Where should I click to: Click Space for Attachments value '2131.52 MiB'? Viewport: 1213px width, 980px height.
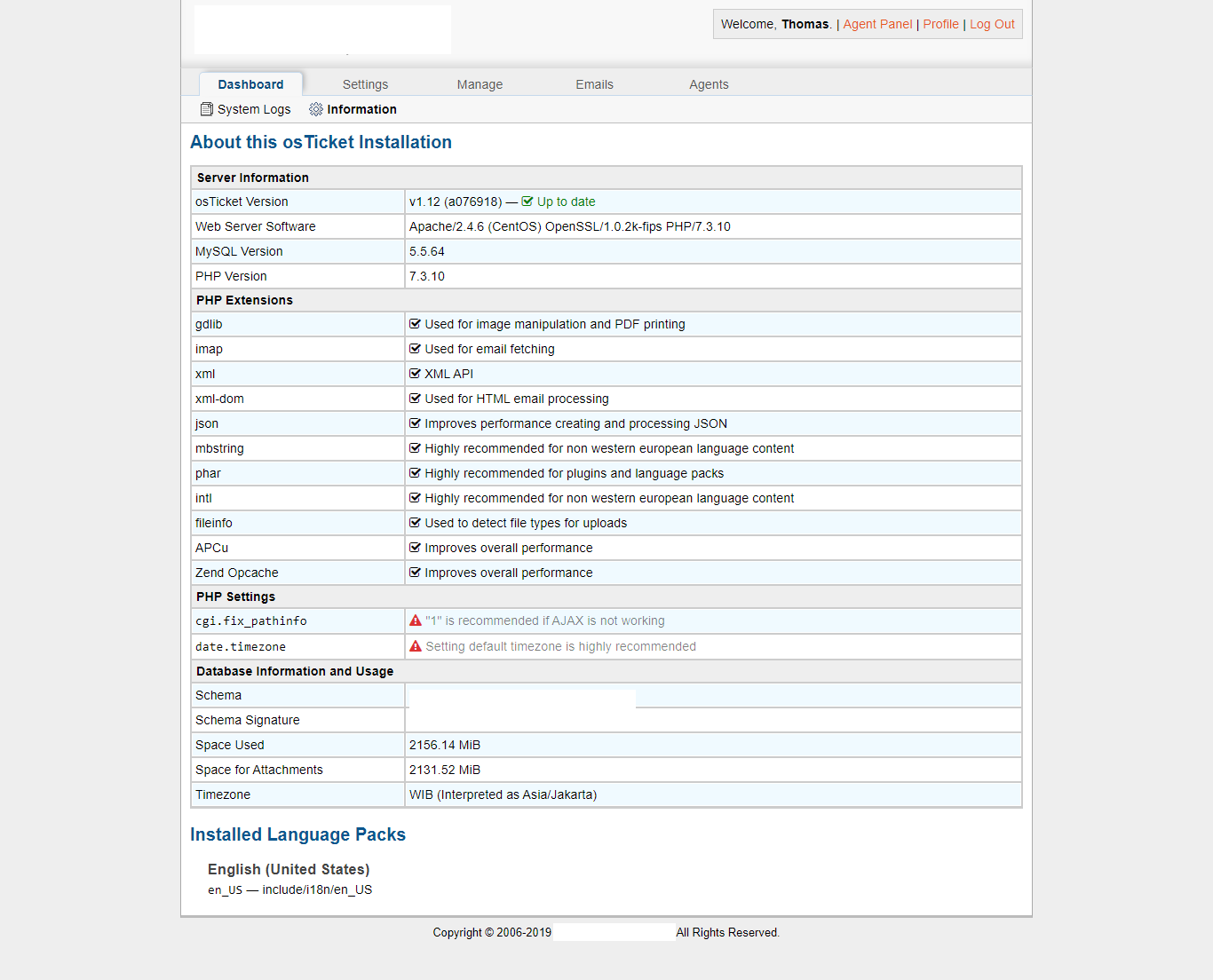445,770
